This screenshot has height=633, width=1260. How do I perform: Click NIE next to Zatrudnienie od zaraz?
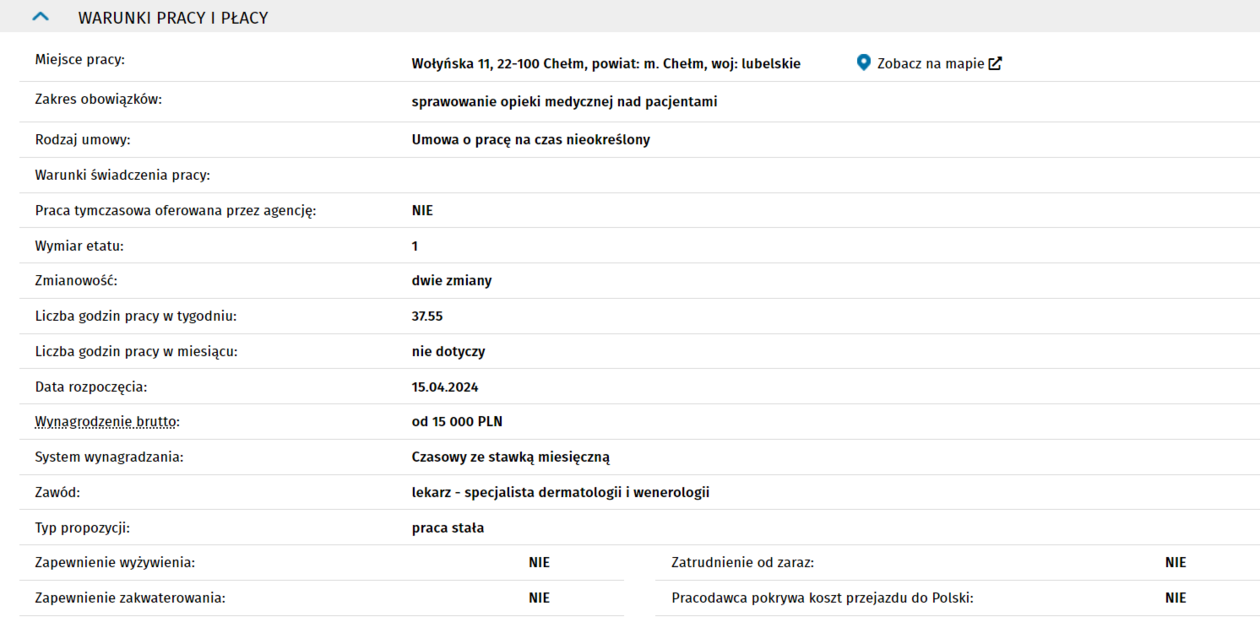pyautogui.click(x=1175, y=563)
